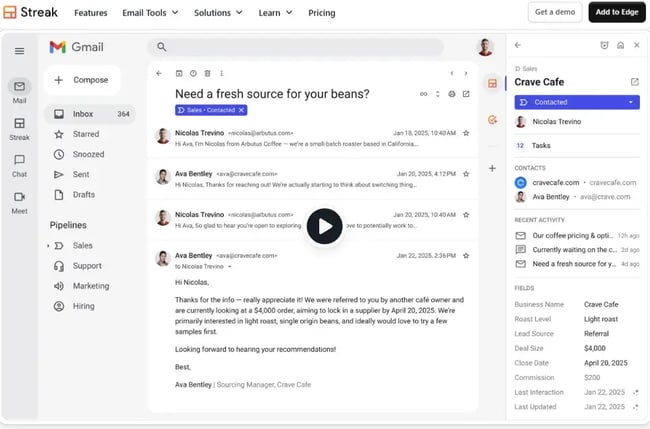Star the Jan 18 Nicolas Trevino message
The width and height of the screenshot is (650, 429).
[466, 133]
